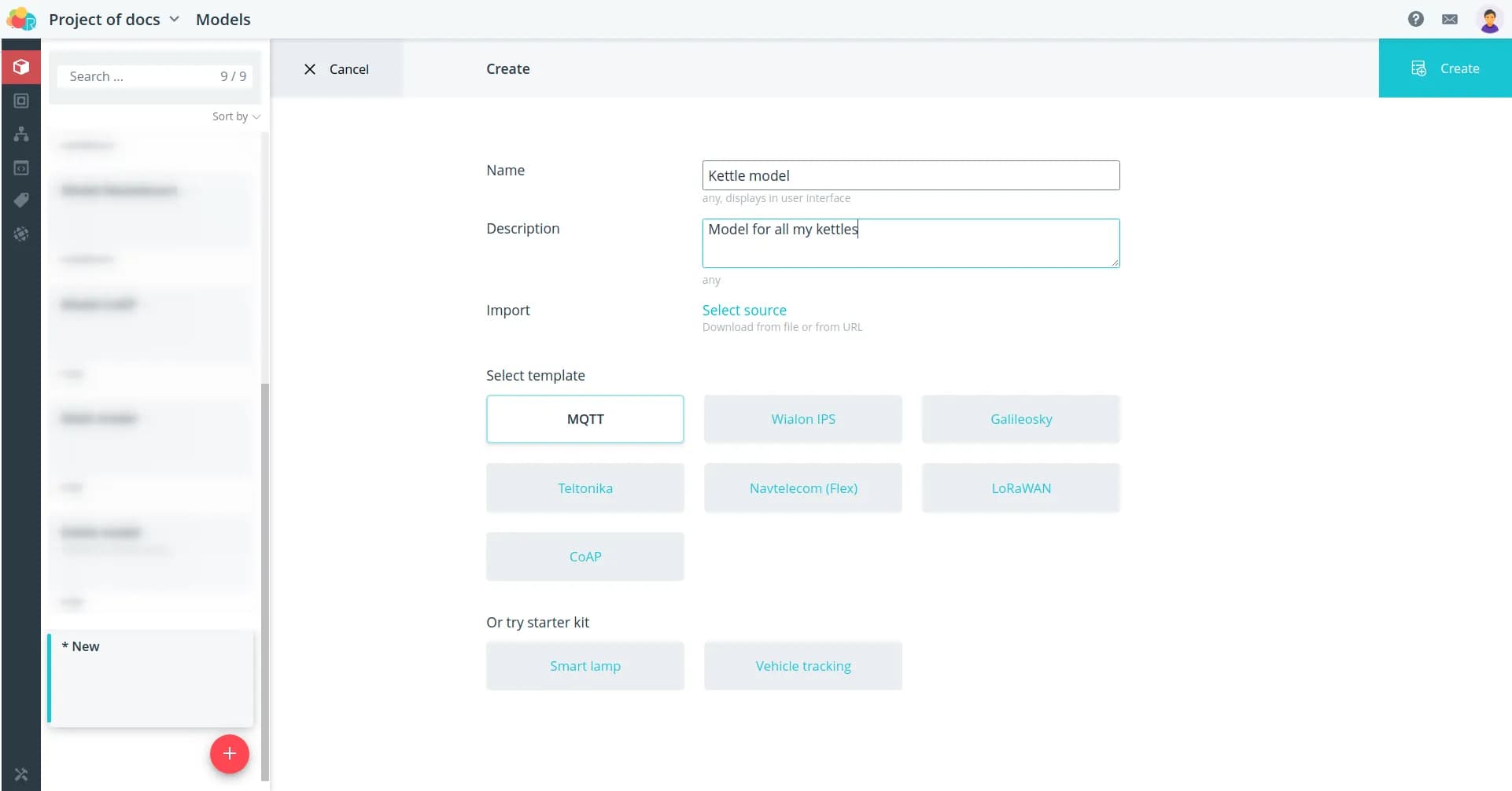Click the tools icon at sidebar bottom
1512x791 pixels.
[21, 774]
